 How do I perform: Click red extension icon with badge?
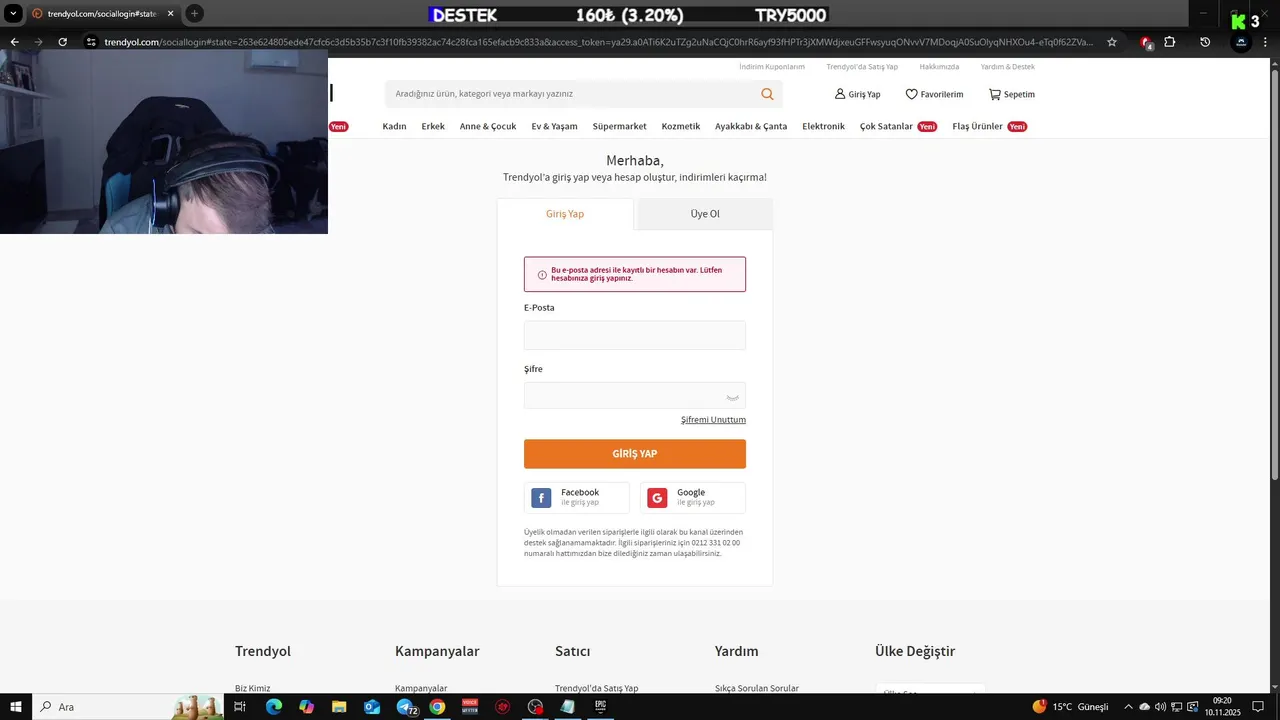click(x=1146, y=43)
